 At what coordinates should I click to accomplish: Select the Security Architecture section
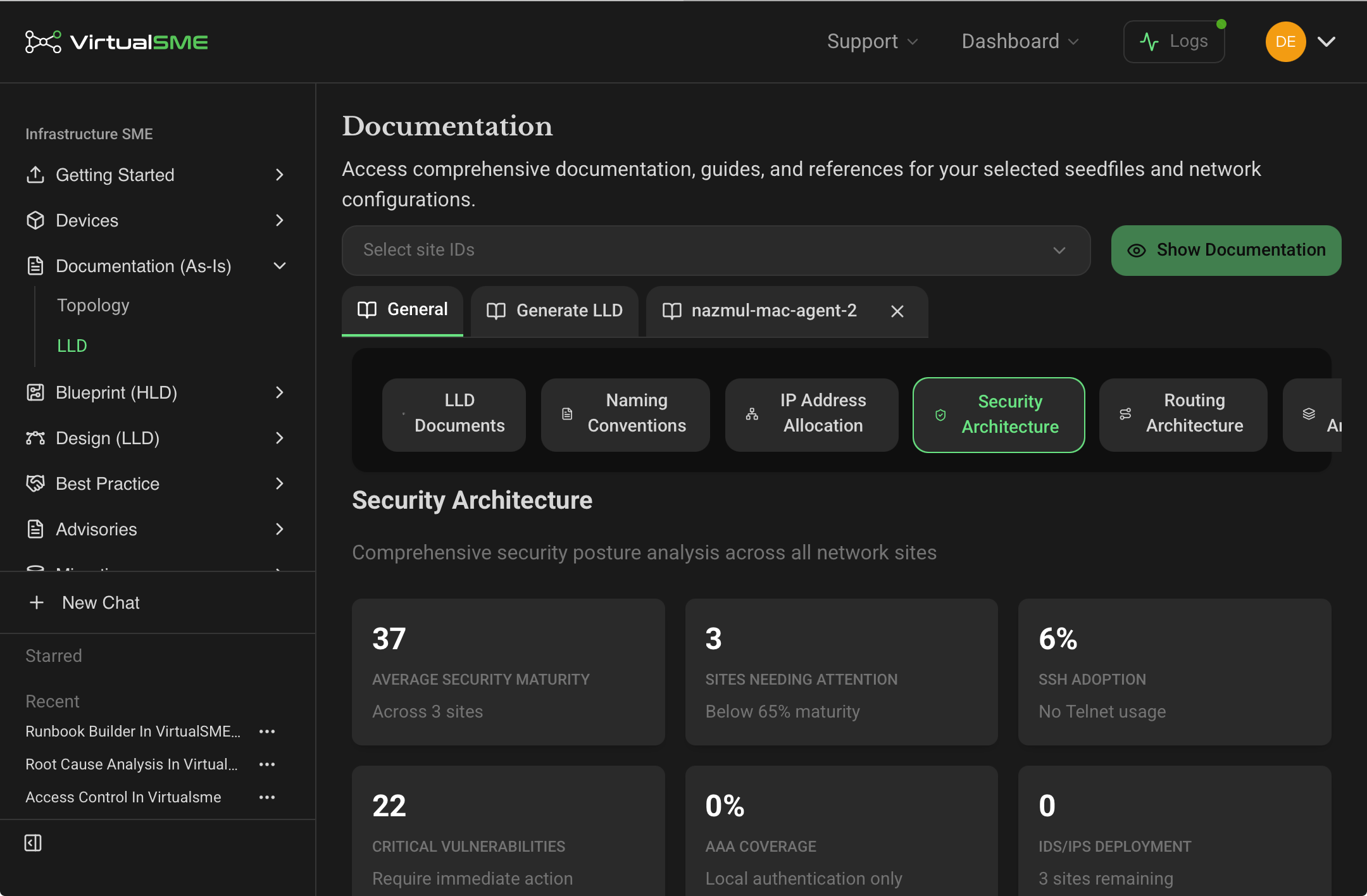coord(999,415)
